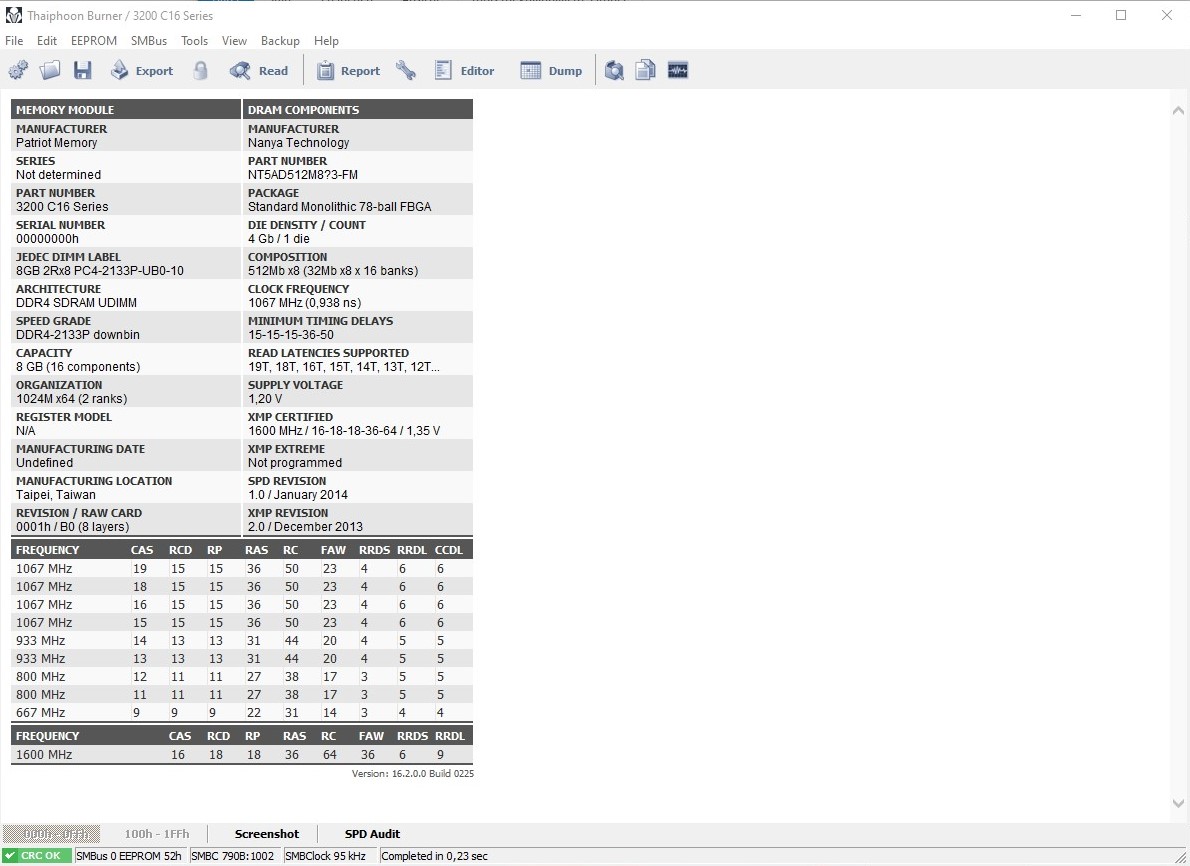Open the Tools menu

coord(194,41)
